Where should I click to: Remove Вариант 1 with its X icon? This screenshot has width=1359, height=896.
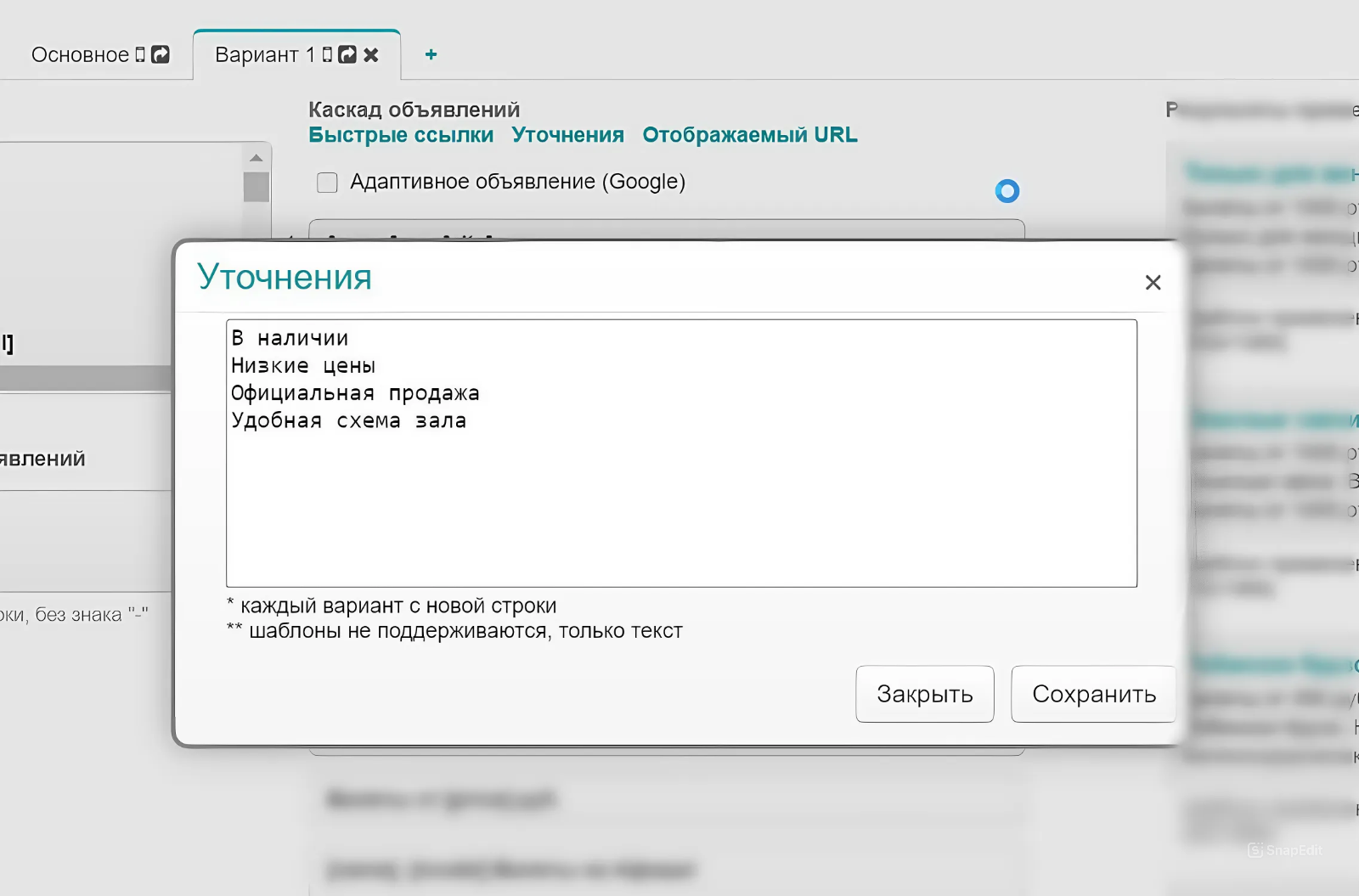[371, 54]
